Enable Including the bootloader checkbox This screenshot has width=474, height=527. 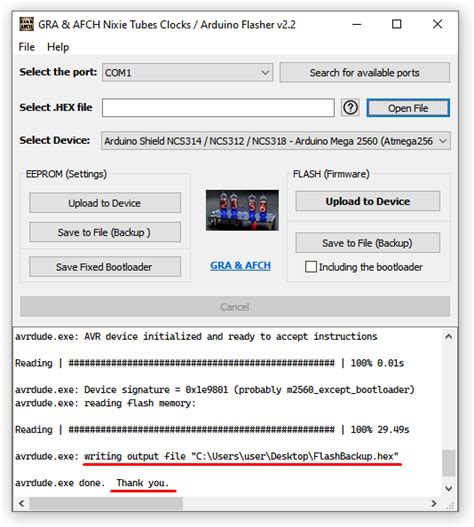pos(311,267)
